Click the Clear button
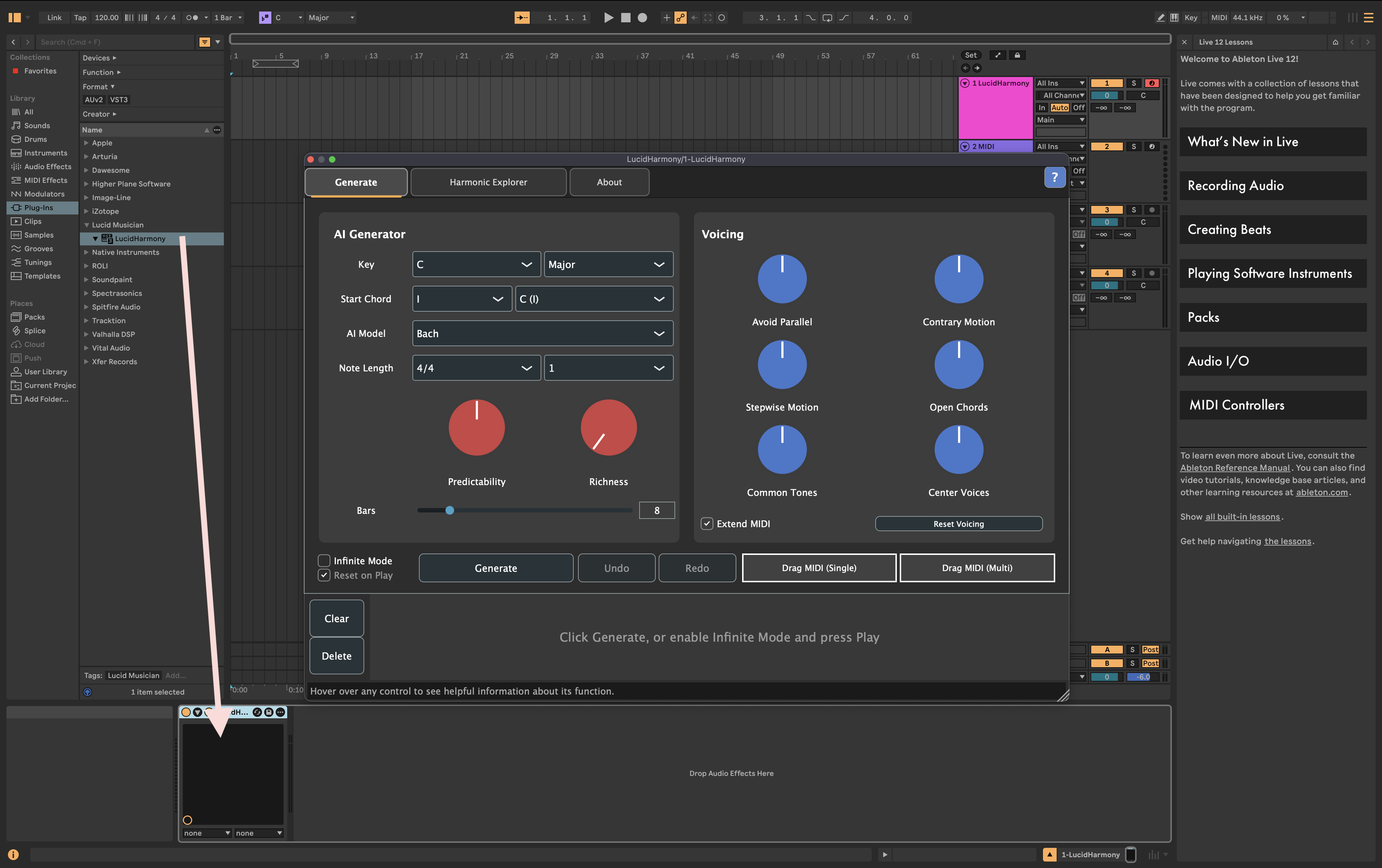This screenshot has width=1382, height=868. coord(336,618)
